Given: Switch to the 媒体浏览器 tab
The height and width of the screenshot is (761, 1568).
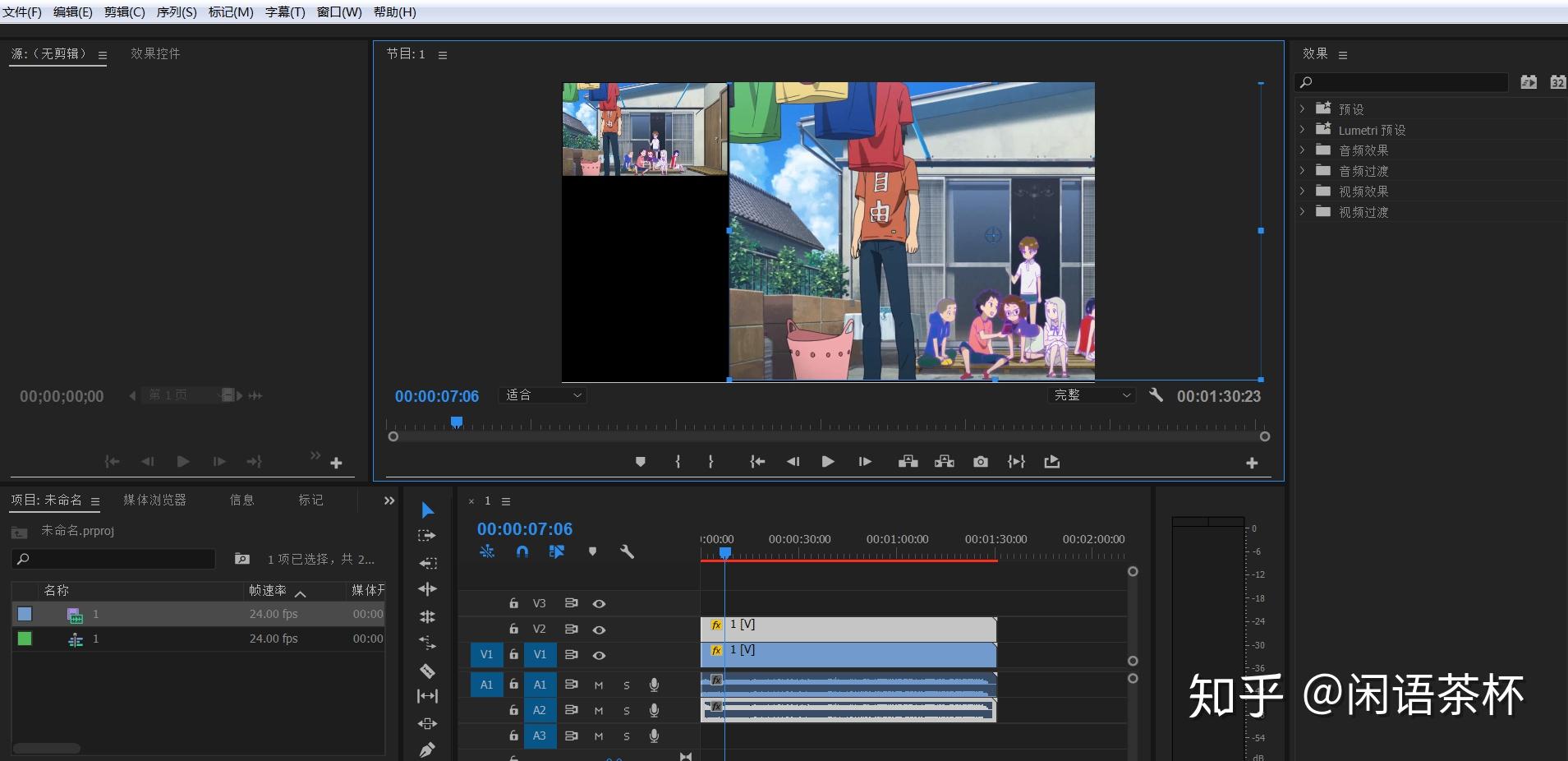Looking at the screenshot, I should (x=154, y=500).
